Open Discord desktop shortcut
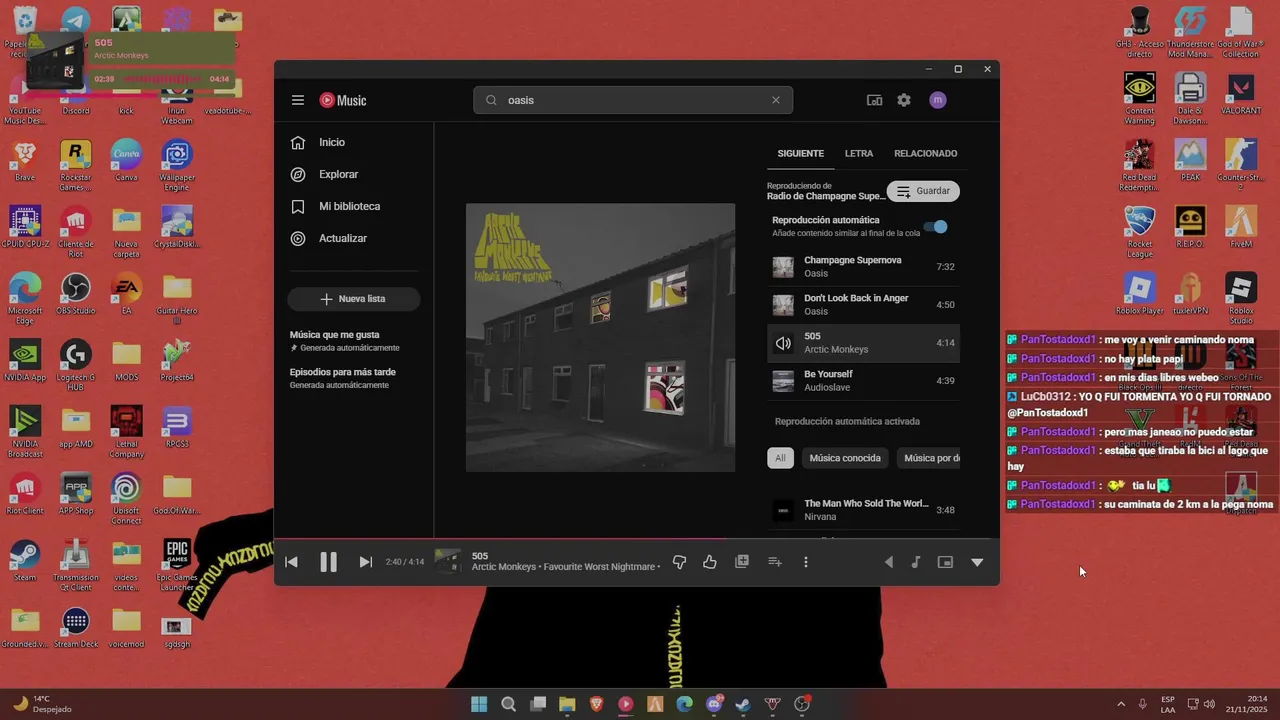Image resolution: width=1280 pixels, height=720 pixels. pos(76,99)
